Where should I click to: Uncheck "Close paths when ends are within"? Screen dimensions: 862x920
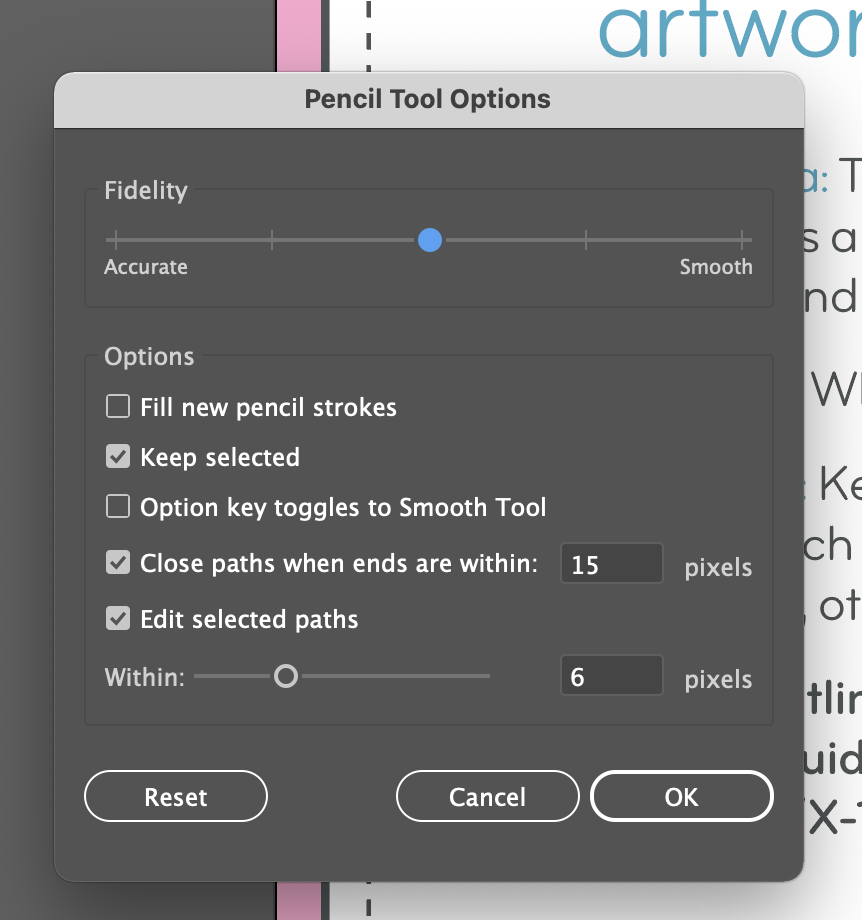coord(117,563)
